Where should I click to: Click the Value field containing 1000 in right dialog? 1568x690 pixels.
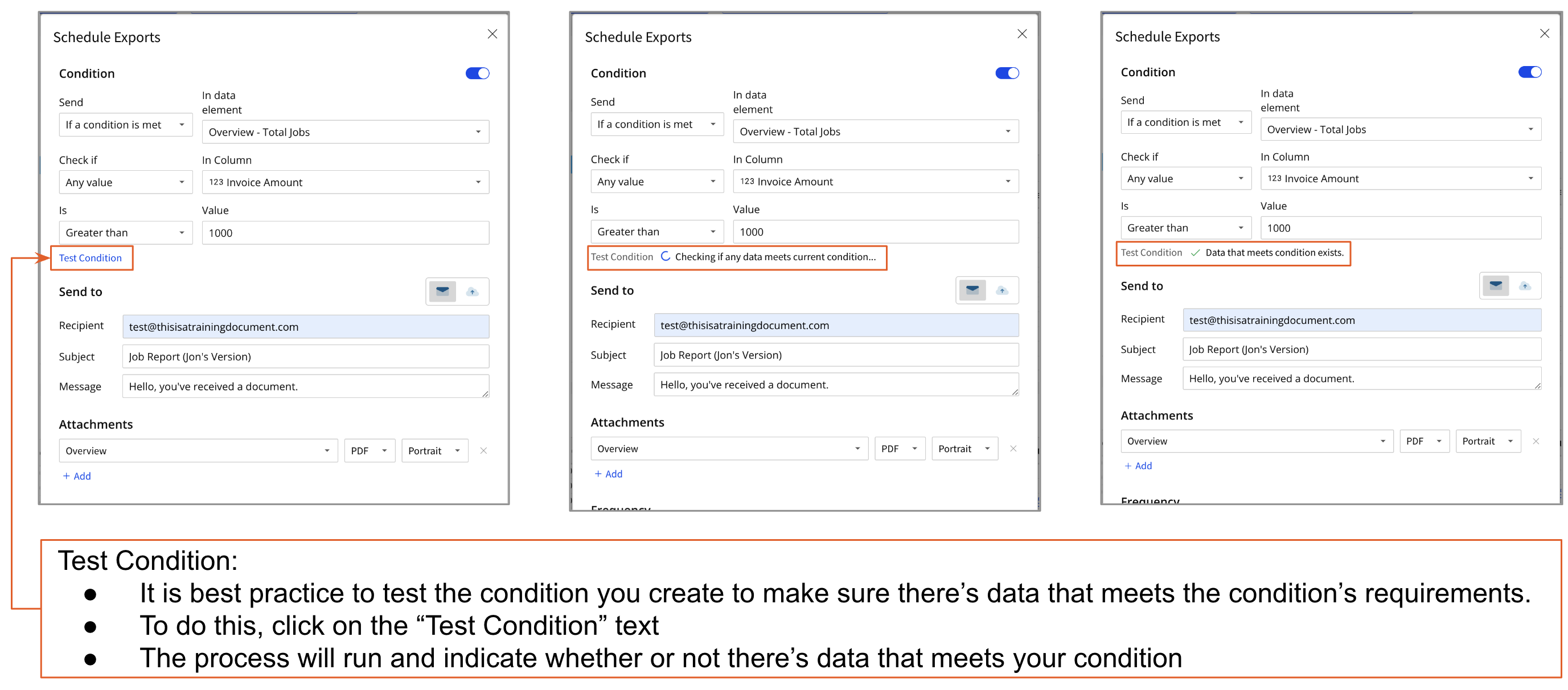tap(1401, 228)
